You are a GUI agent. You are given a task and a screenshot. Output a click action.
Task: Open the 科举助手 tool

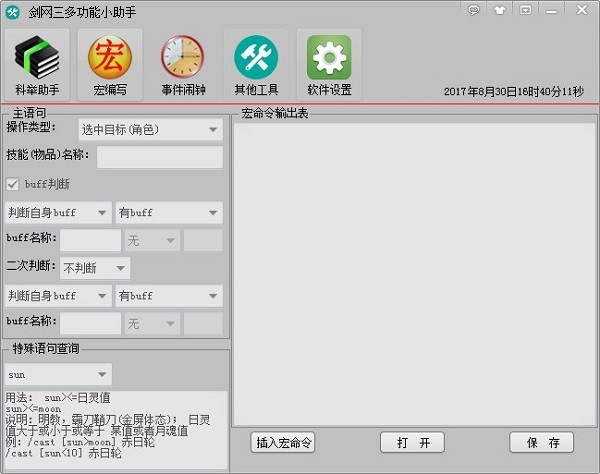37,65
